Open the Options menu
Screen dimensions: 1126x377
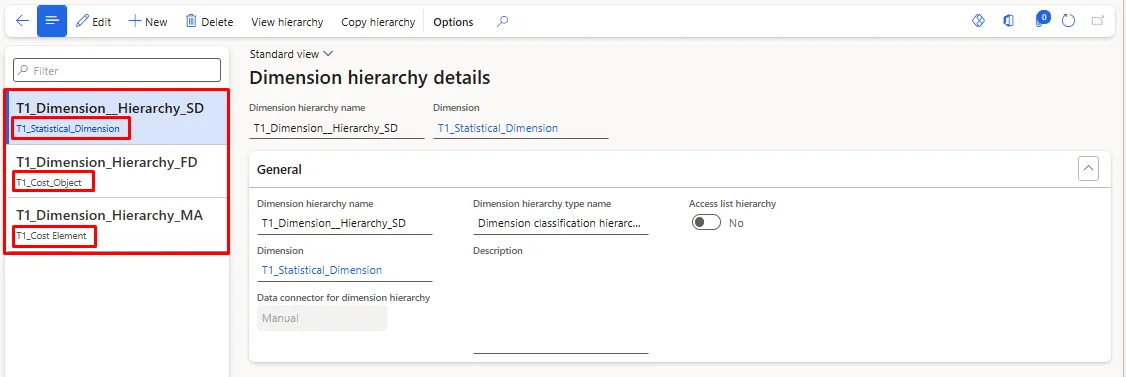pos(453,22)
